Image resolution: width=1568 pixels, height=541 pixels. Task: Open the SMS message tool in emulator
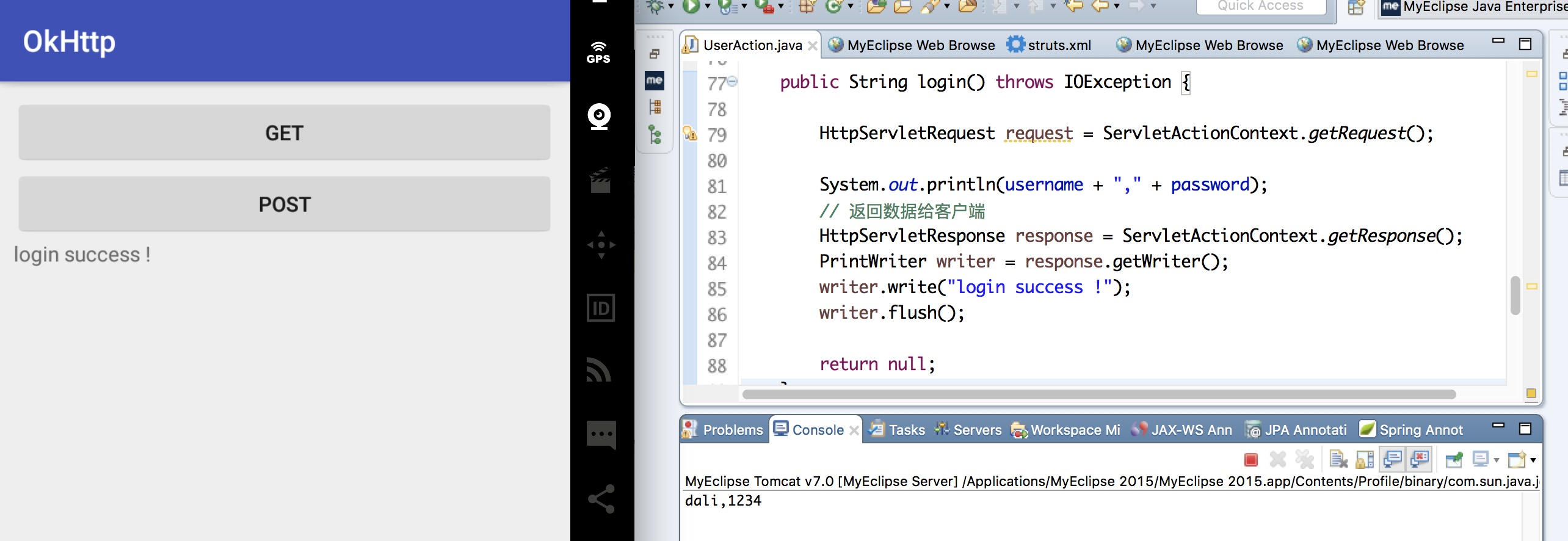pos(601,435)
